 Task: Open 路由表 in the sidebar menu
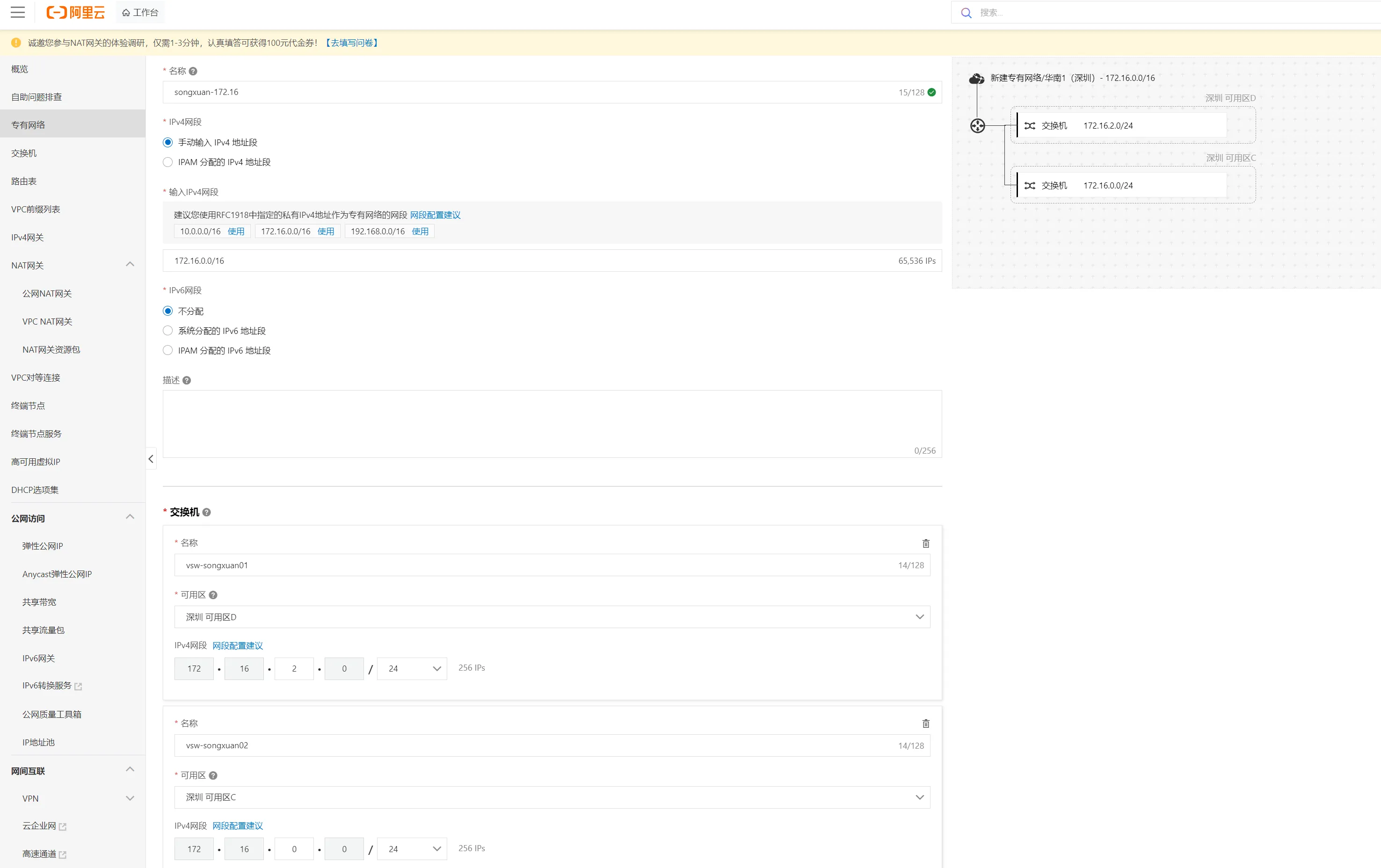(24, 181)
